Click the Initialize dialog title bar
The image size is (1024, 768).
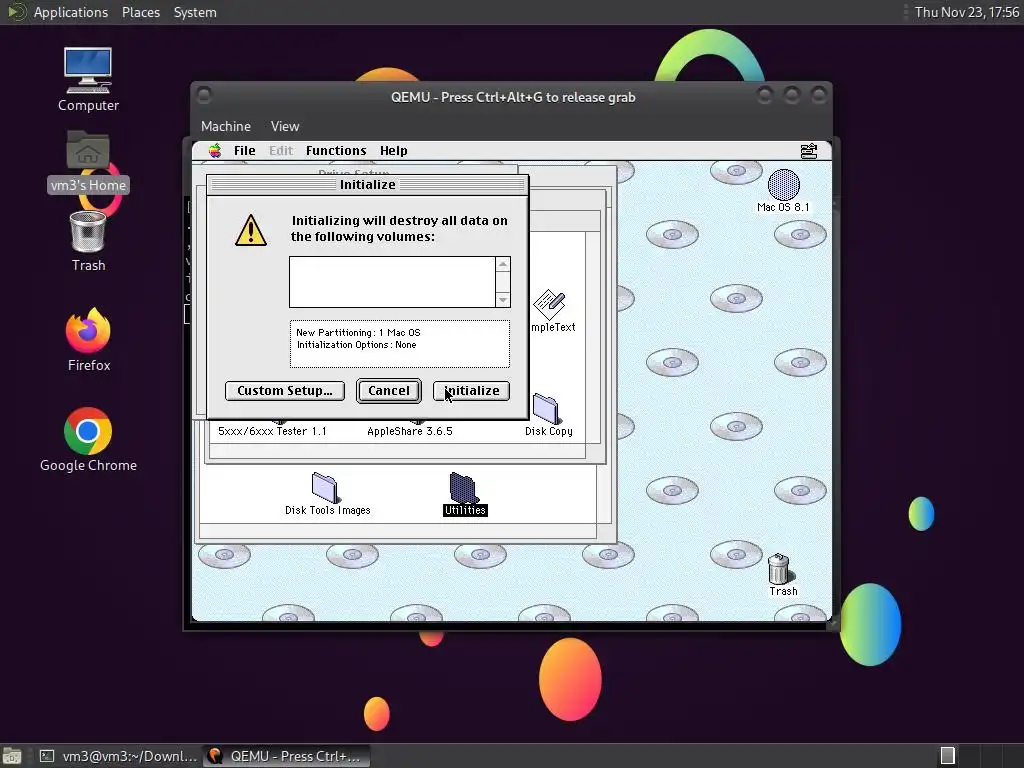click(368, 185)
